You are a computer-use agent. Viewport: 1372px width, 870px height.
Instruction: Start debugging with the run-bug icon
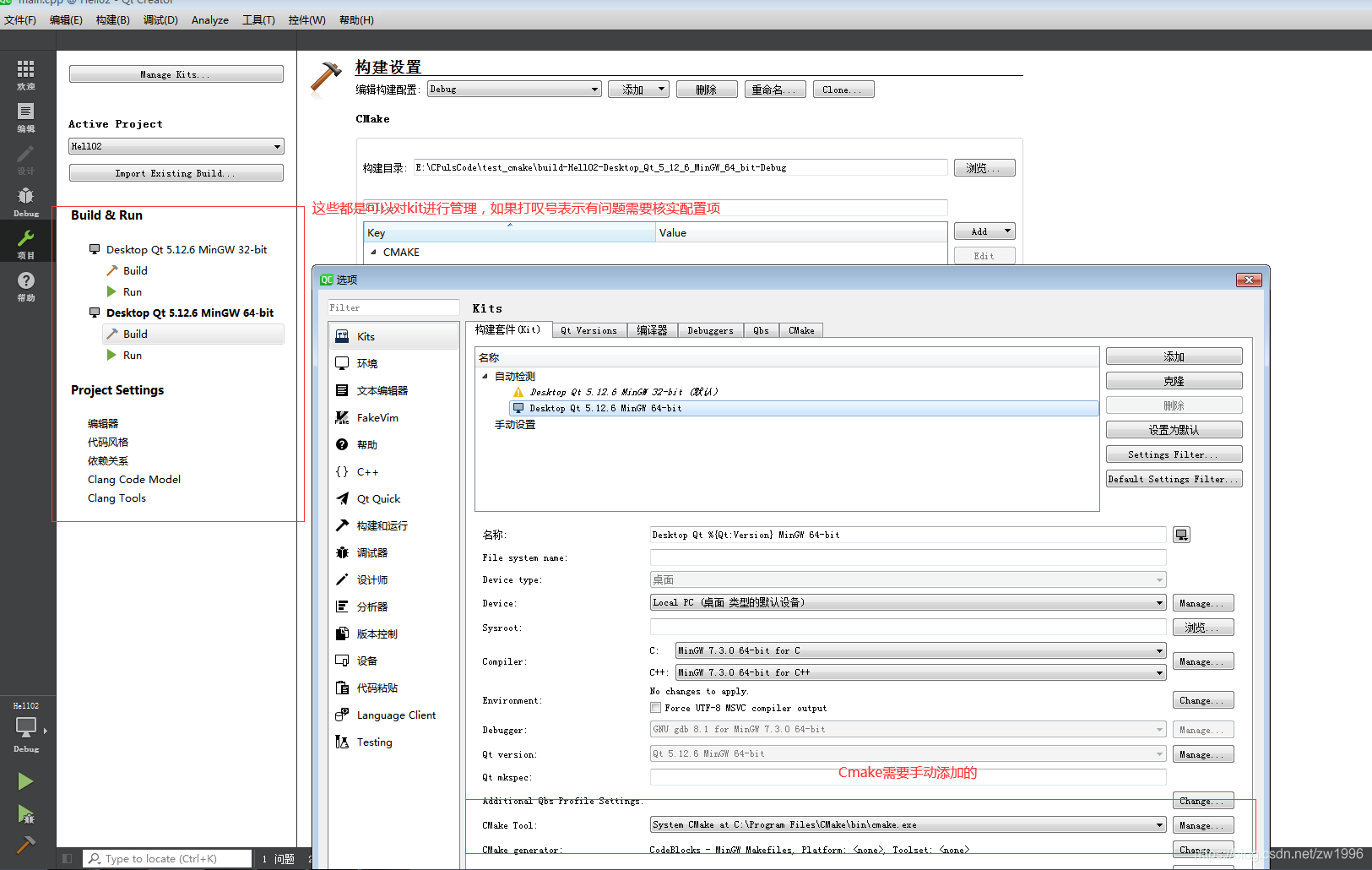click(26, 813)
